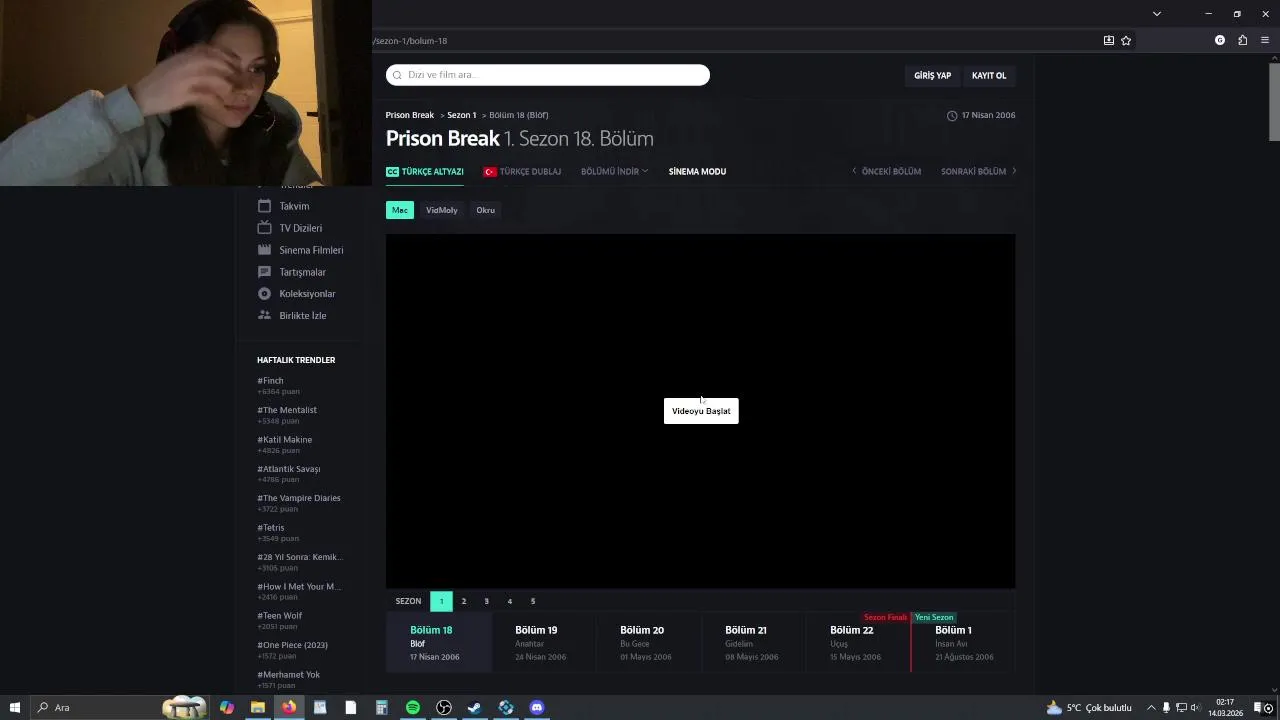Open the browser account profile icon
Image resolution: width=1280 pixels, height=720 pixels.
coord(1220,41)
